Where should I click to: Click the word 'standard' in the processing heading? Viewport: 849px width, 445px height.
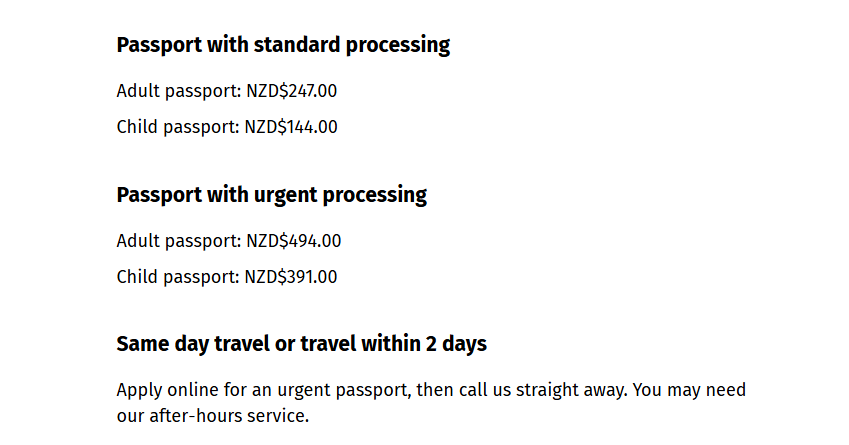(297, 45)
